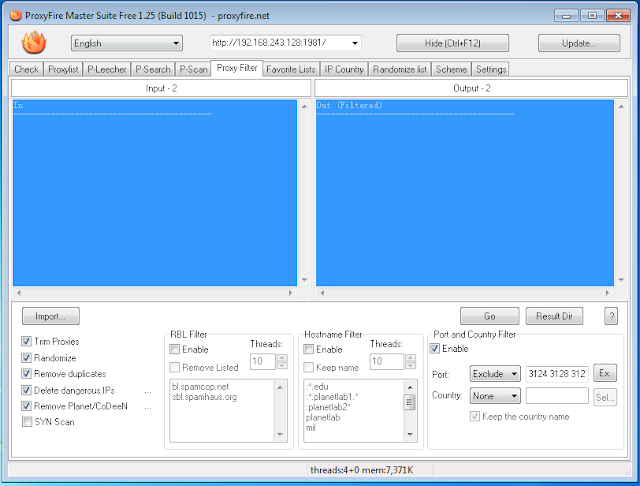The height and width of the screenshot is (486, 640).
Task: Click threads:4+0 mem status bar text
Action: (x=362, y=470)
